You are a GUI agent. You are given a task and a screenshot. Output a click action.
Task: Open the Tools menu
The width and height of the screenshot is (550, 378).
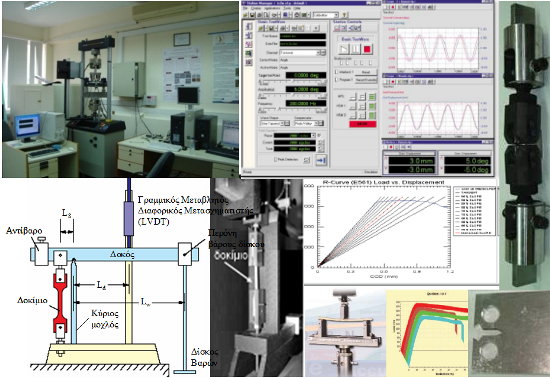click(x=288, y=8)
